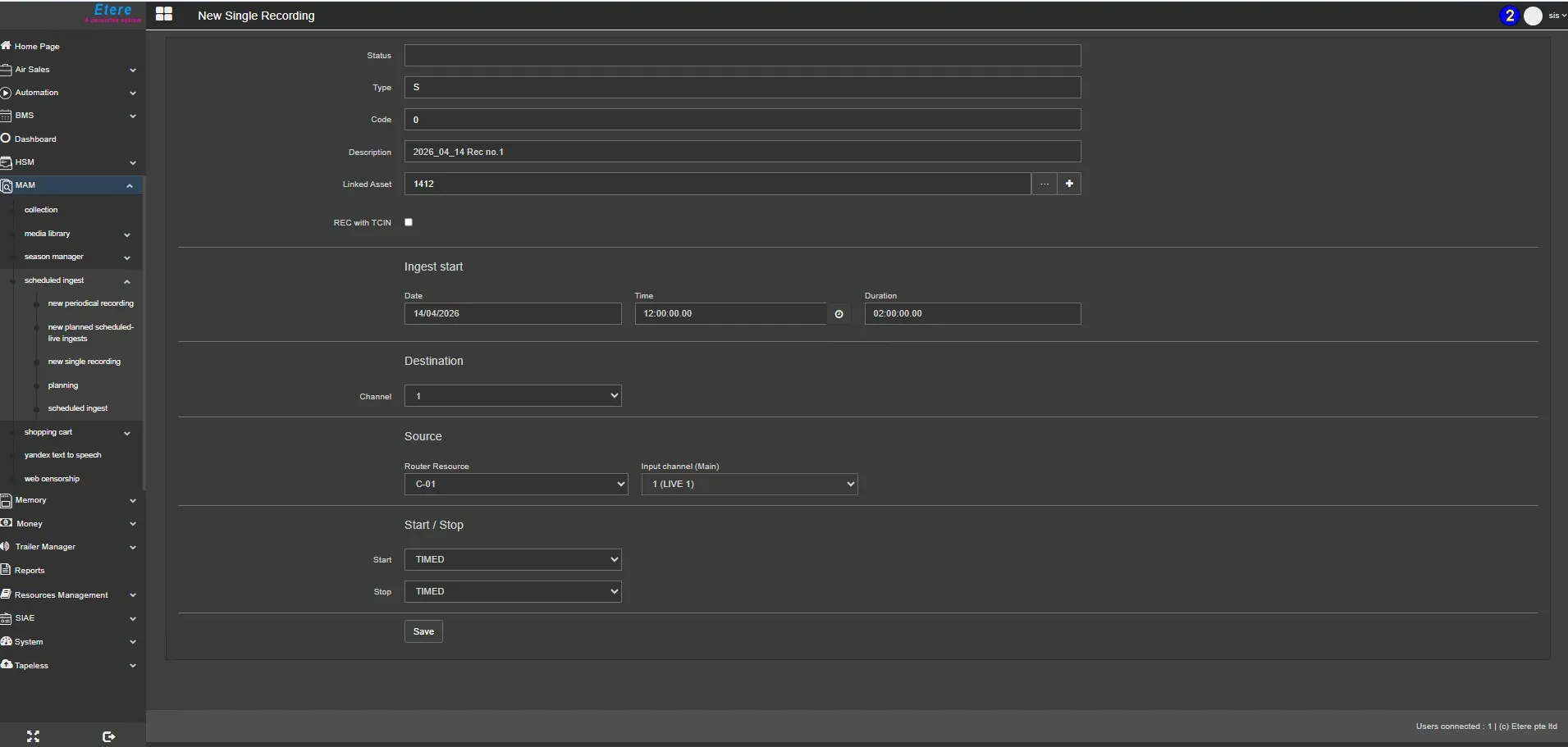Open the Home Page link
The height and width of the screenshot is (747, 1568).
click(37, 47)
